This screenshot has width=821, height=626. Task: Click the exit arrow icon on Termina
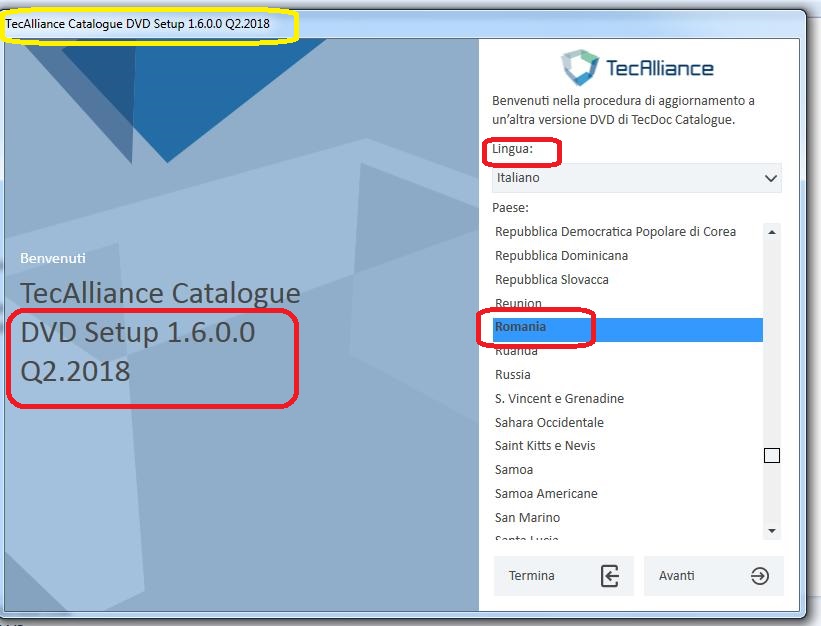click(x=609, y=576)
